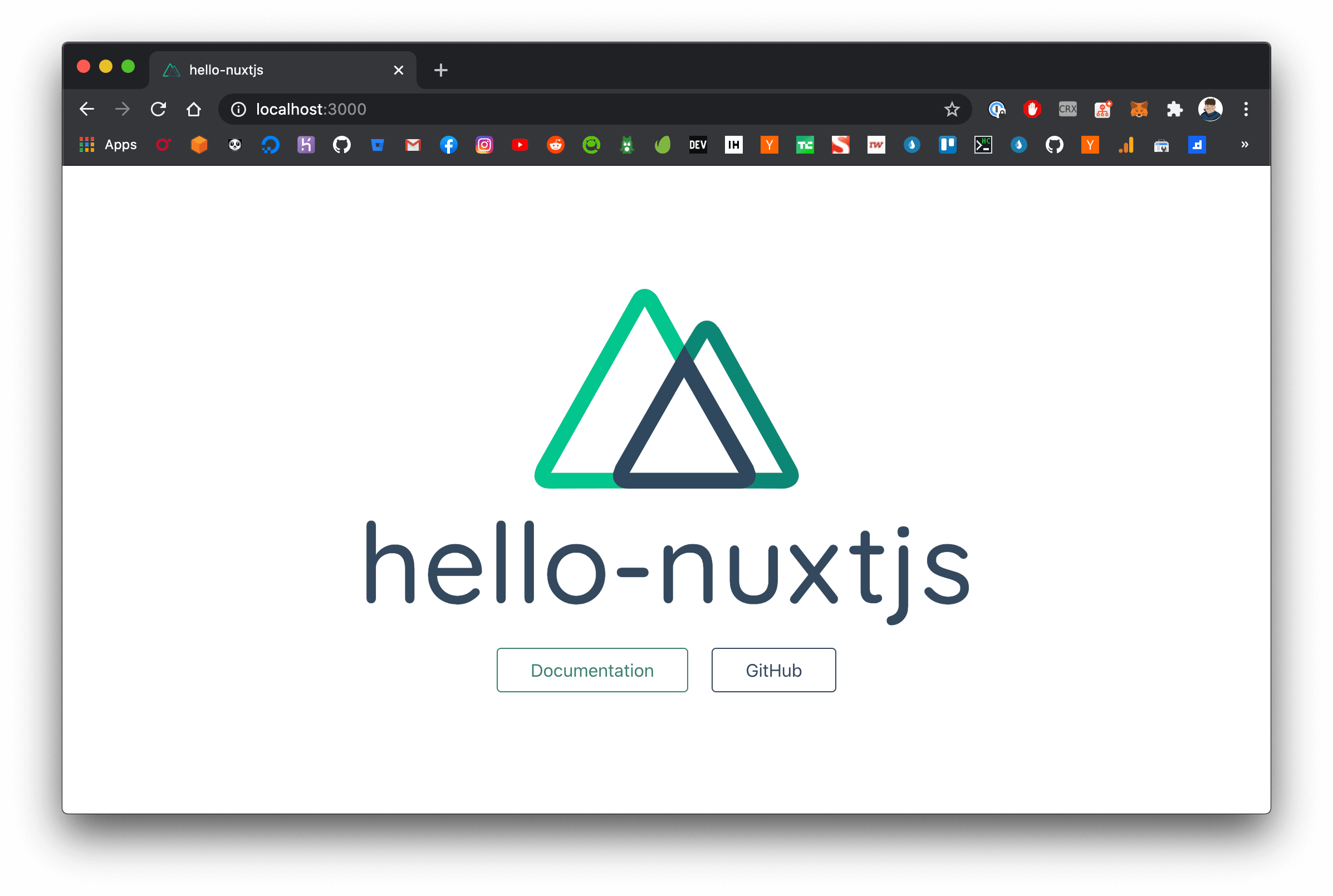This screenshot has width=1333, height=896.
Task: Click the bookmark star icon
Action: [952, 109]
